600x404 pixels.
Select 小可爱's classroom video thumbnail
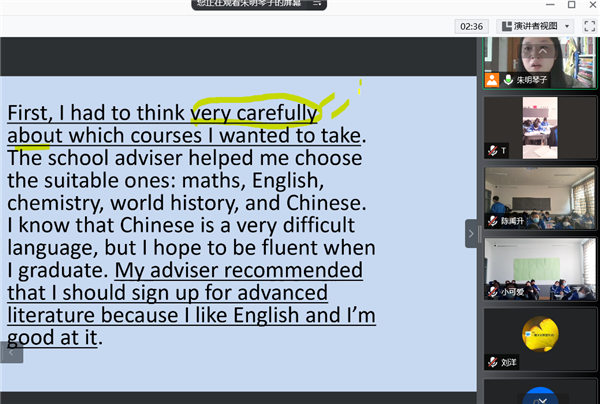click(540, 269)
